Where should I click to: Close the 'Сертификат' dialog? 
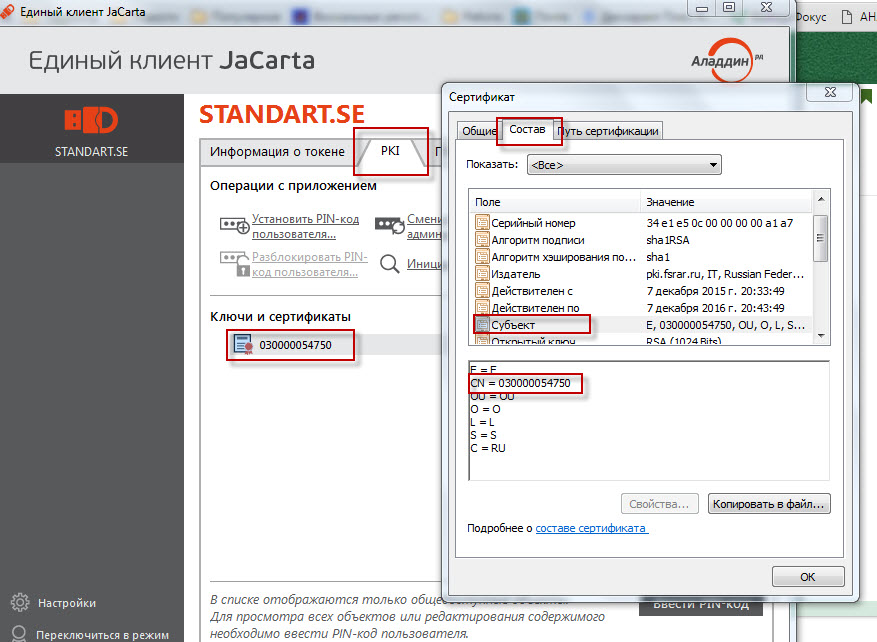(831, 92)
